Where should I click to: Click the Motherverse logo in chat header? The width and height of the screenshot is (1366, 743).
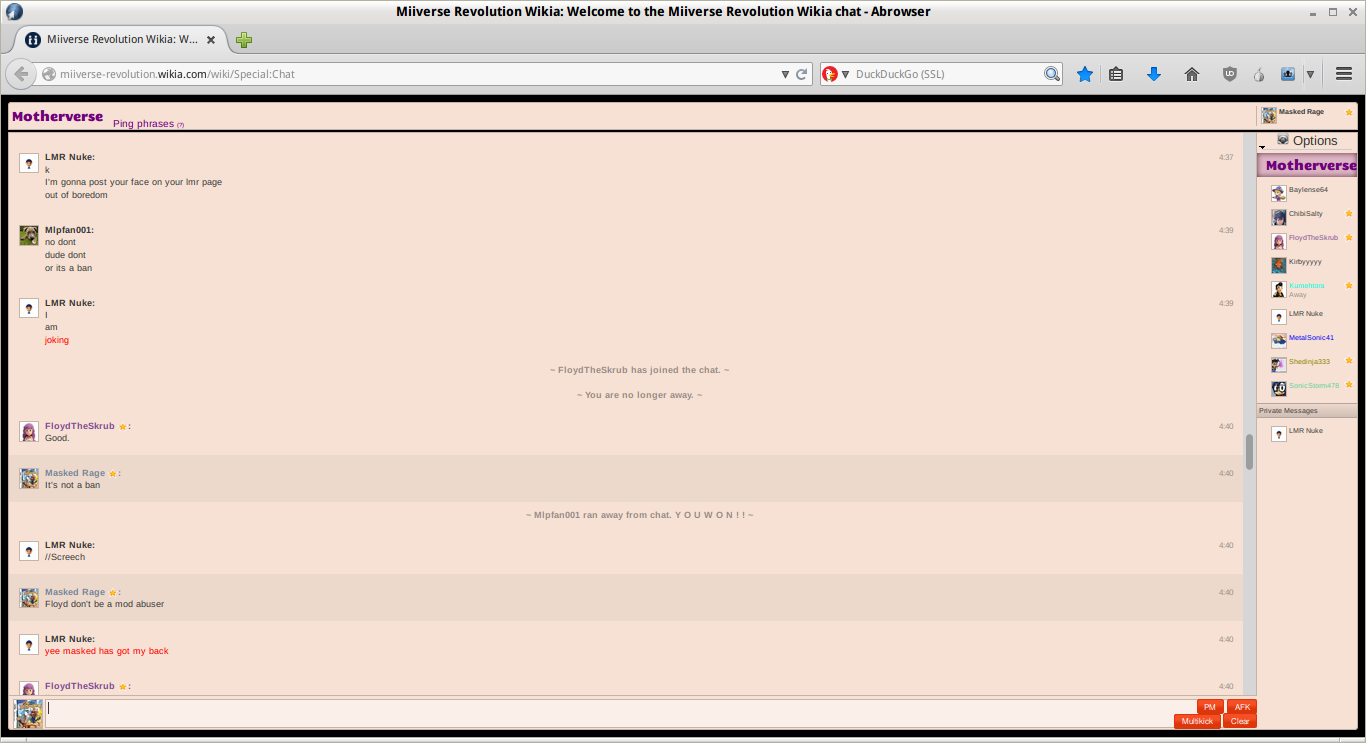[57, 116]
